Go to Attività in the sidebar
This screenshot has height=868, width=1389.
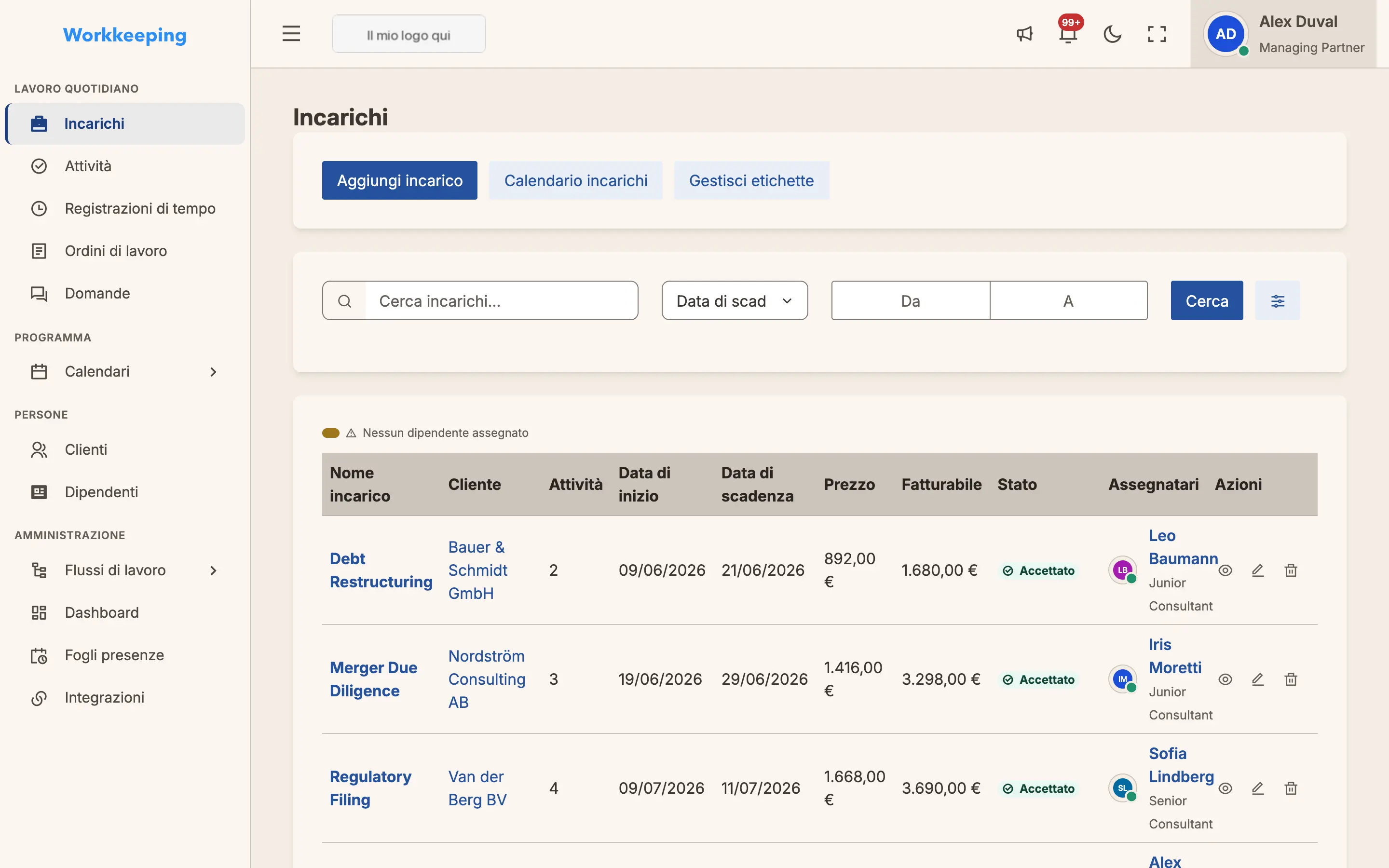click(x=125, y=166)
